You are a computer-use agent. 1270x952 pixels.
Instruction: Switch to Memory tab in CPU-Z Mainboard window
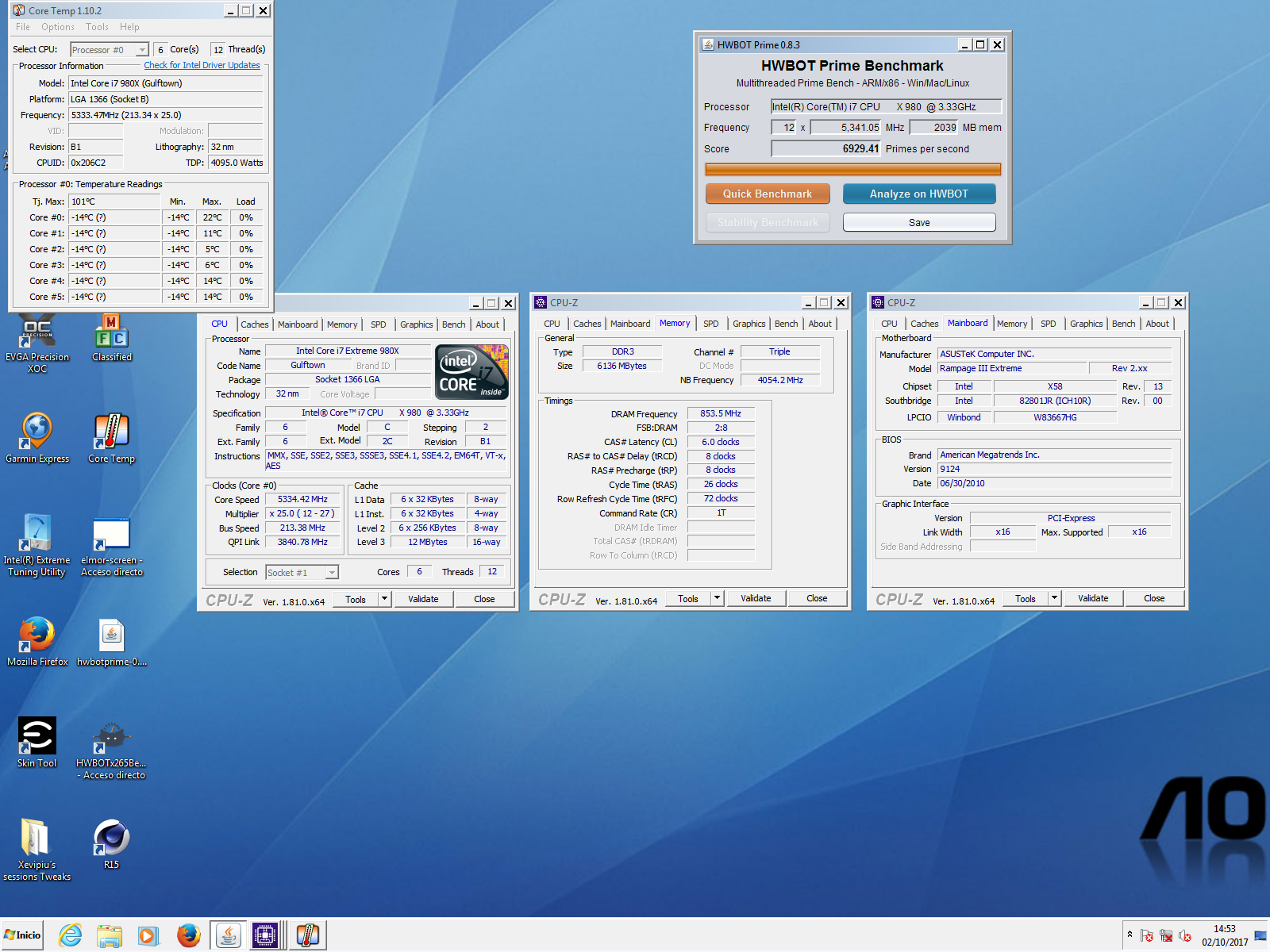coord(1012,324)
